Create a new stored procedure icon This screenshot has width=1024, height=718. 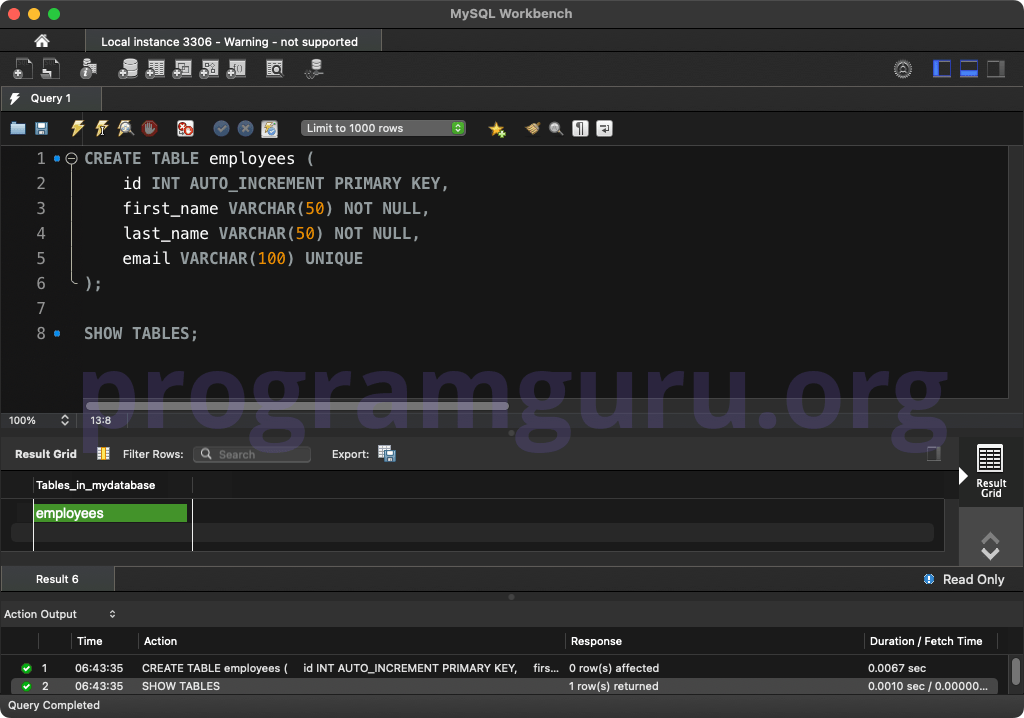(209, 69)
